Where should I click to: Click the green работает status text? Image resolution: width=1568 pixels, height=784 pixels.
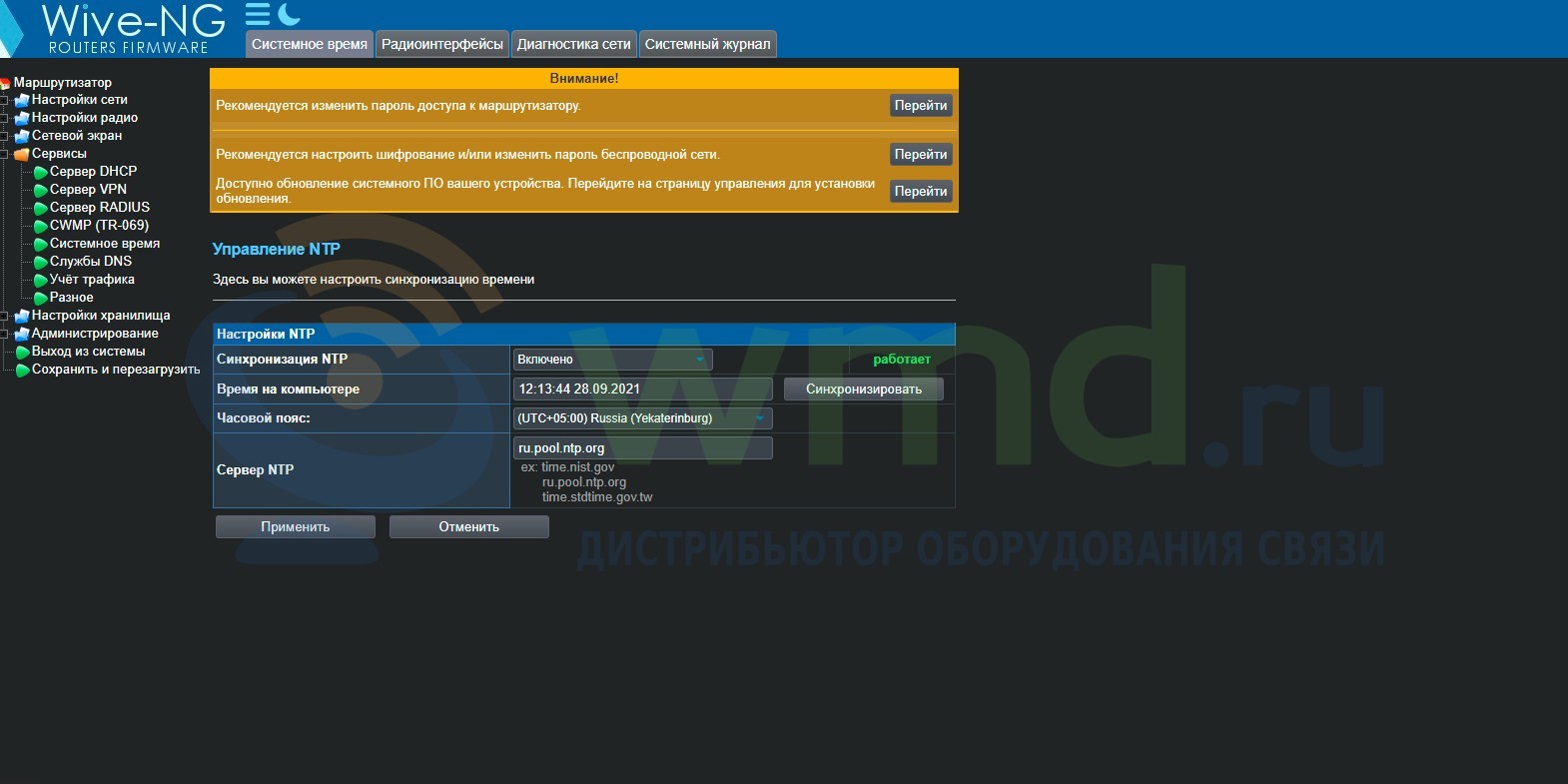tap(902, 360)
